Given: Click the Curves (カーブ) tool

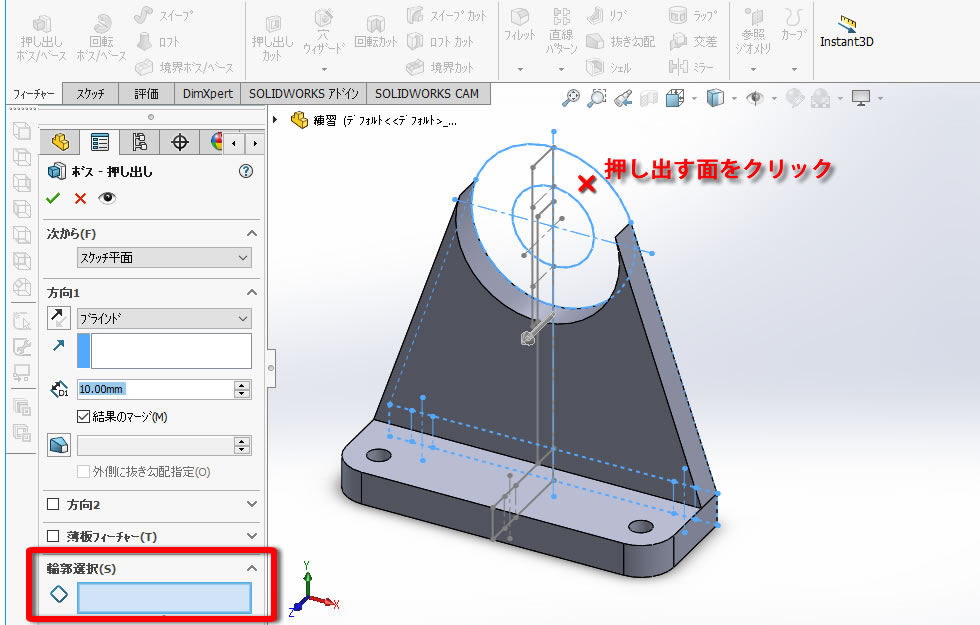Looking at the screenshot, I should pos(794,26).
